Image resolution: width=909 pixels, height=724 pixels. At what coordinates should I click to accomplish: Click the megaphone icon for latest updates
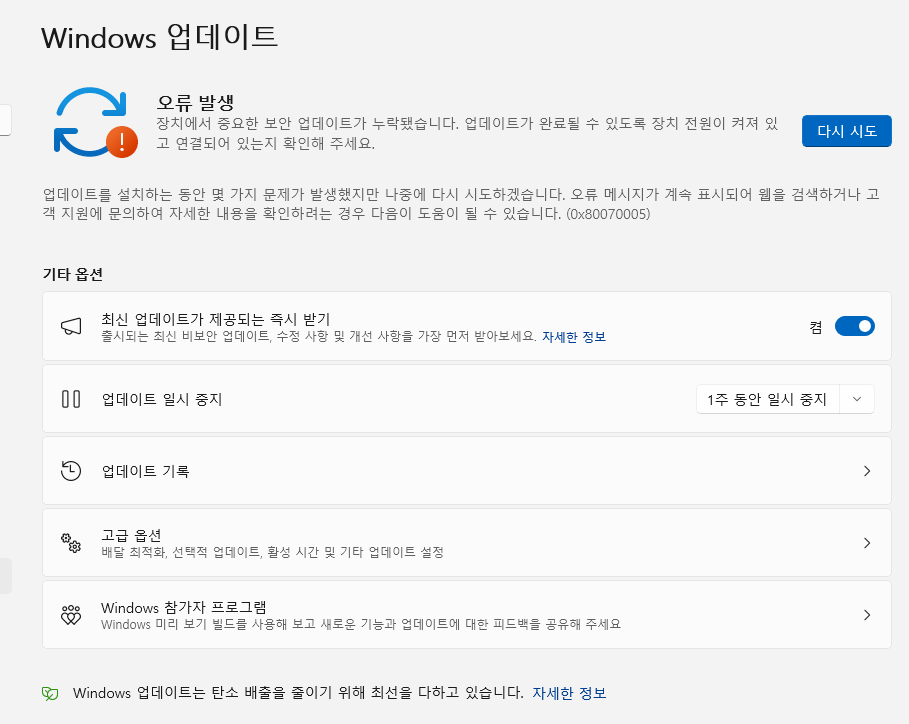[71, 326]
